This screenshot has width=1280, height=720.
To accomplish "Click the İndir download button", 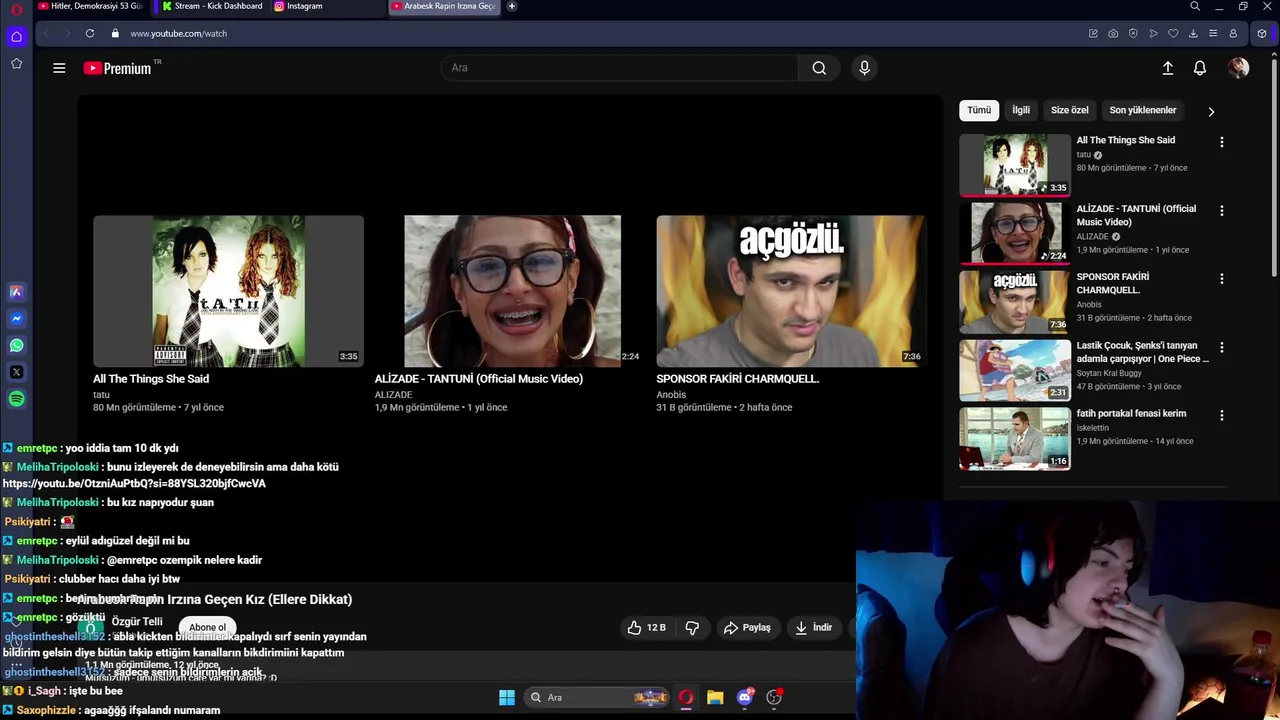I will [813, 628].
